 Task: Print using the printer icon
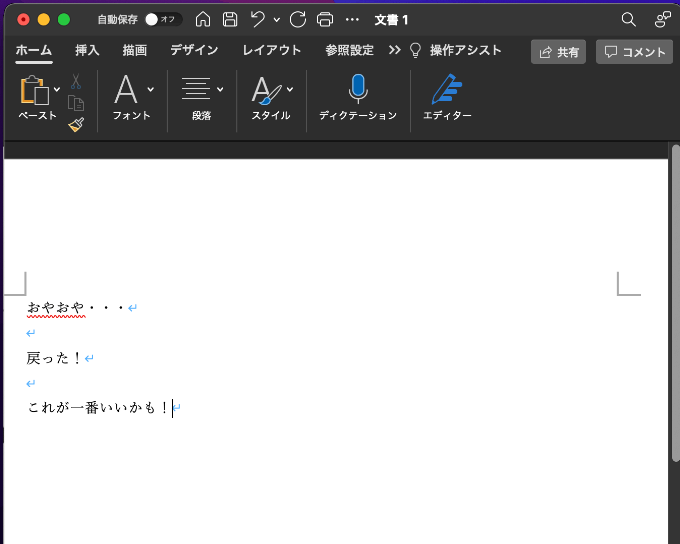tap(324, 19)
